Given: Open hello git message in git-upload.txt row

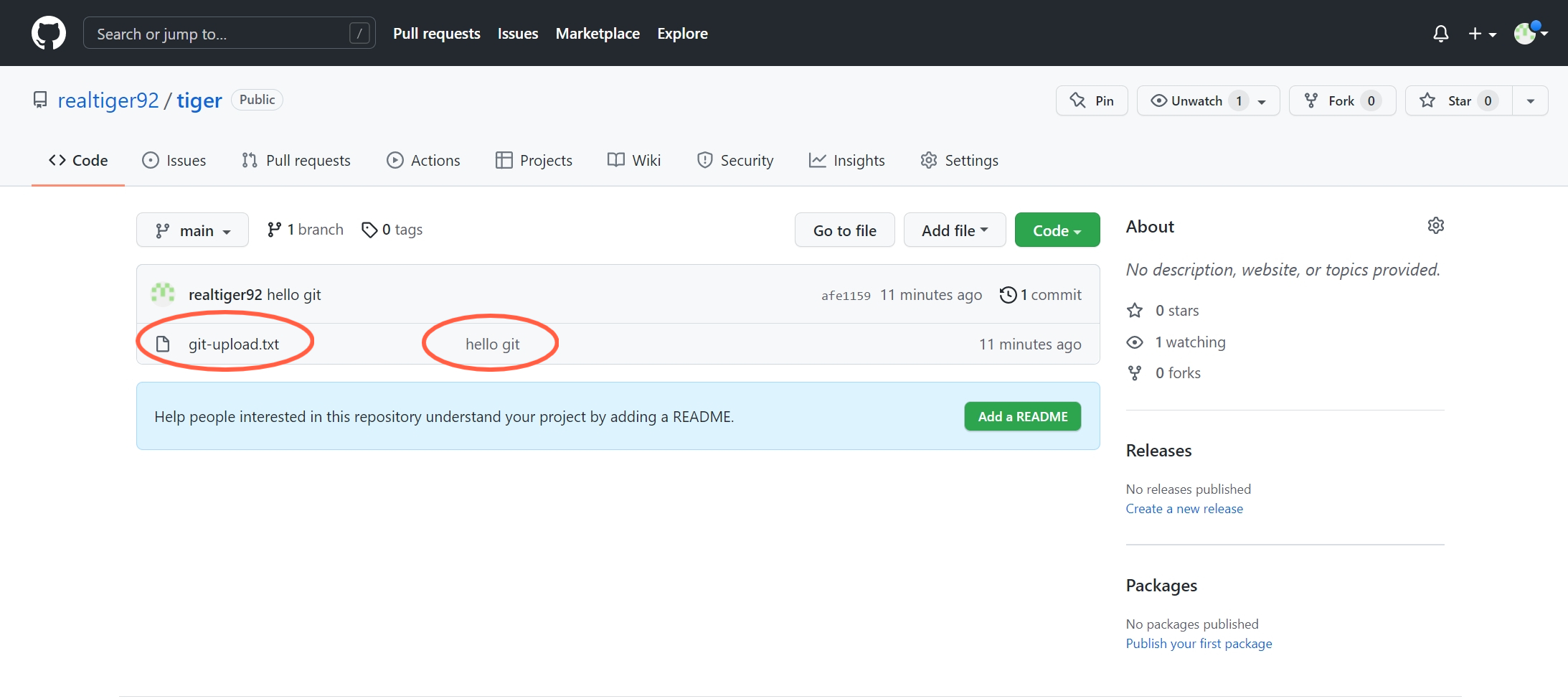Looking at the screenshot, I should (493, 344).
